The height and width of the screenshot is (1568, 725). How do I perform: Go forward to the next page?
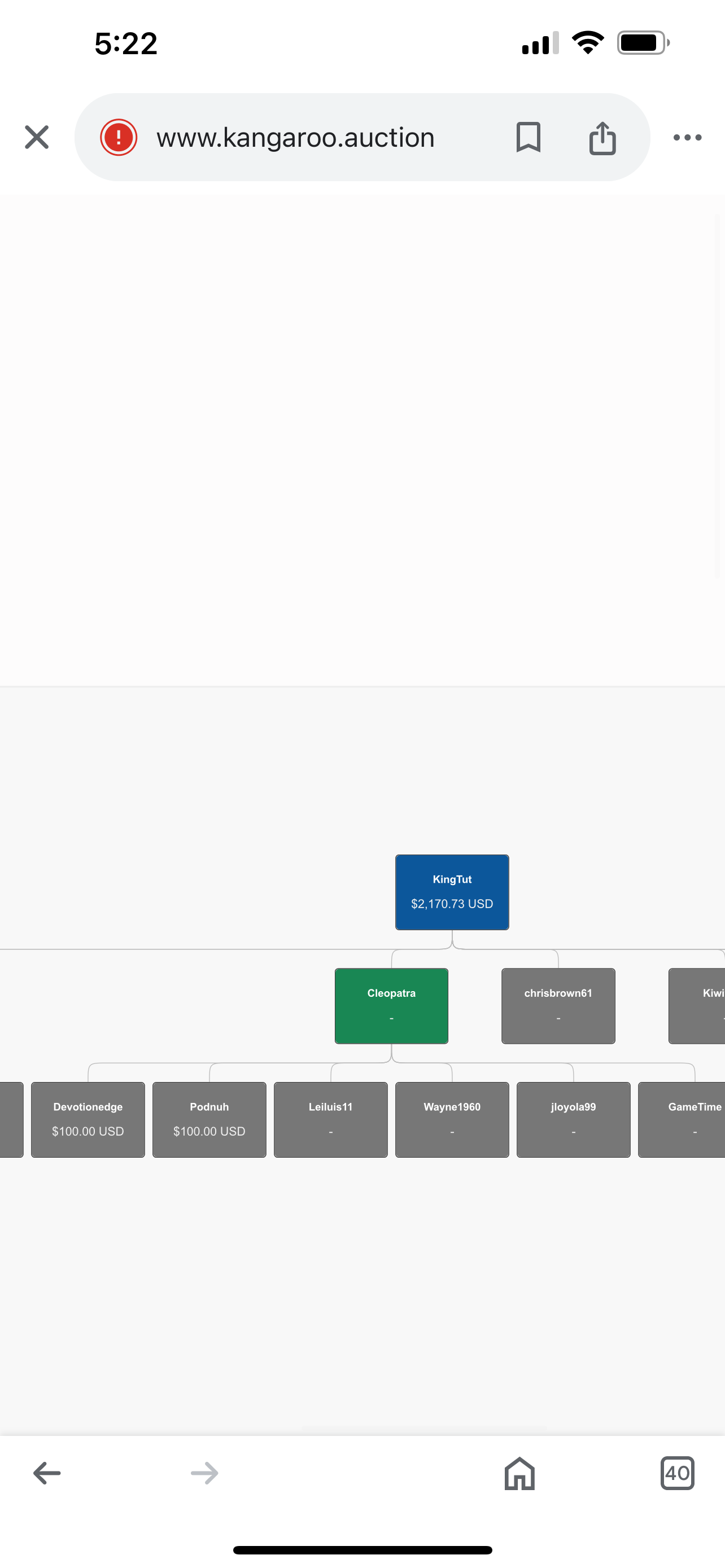click(x=204, y=1473)
